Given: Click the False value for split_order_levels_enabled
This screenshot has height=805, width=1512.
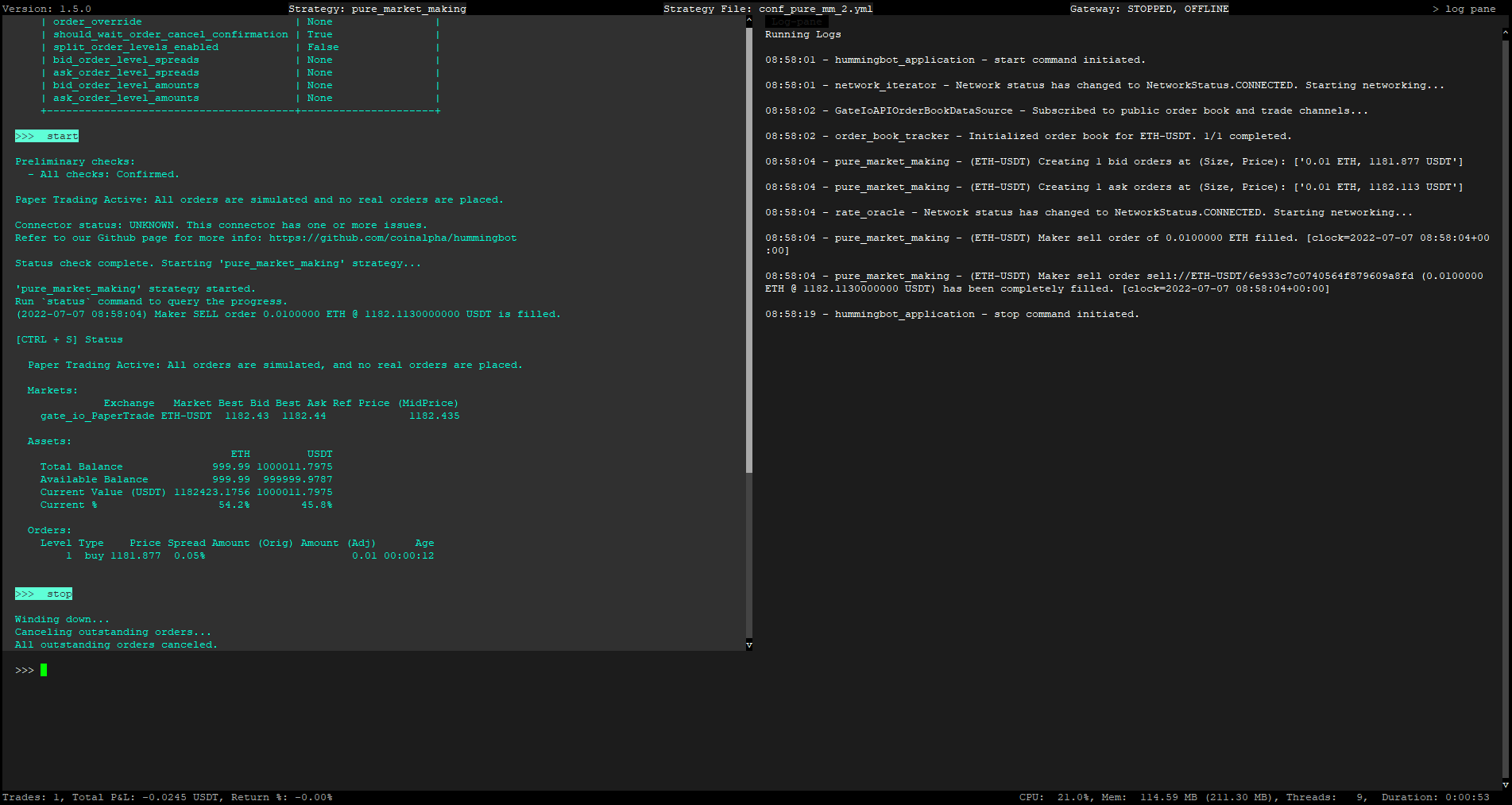Looking at the screenshot, I should 323,47.
